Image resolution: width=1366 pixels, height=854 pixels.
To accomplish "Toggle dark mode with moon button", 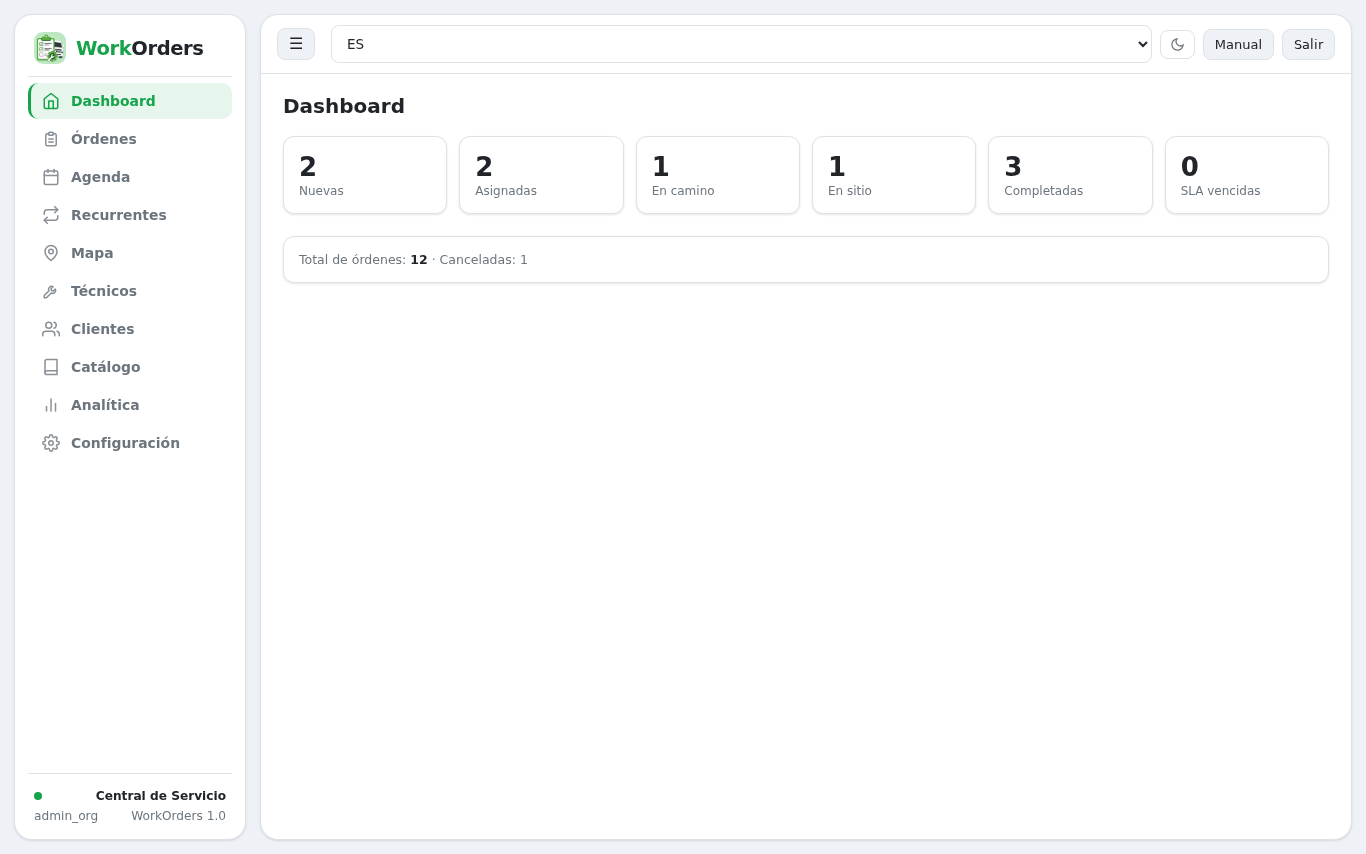I will point(1177,44).
